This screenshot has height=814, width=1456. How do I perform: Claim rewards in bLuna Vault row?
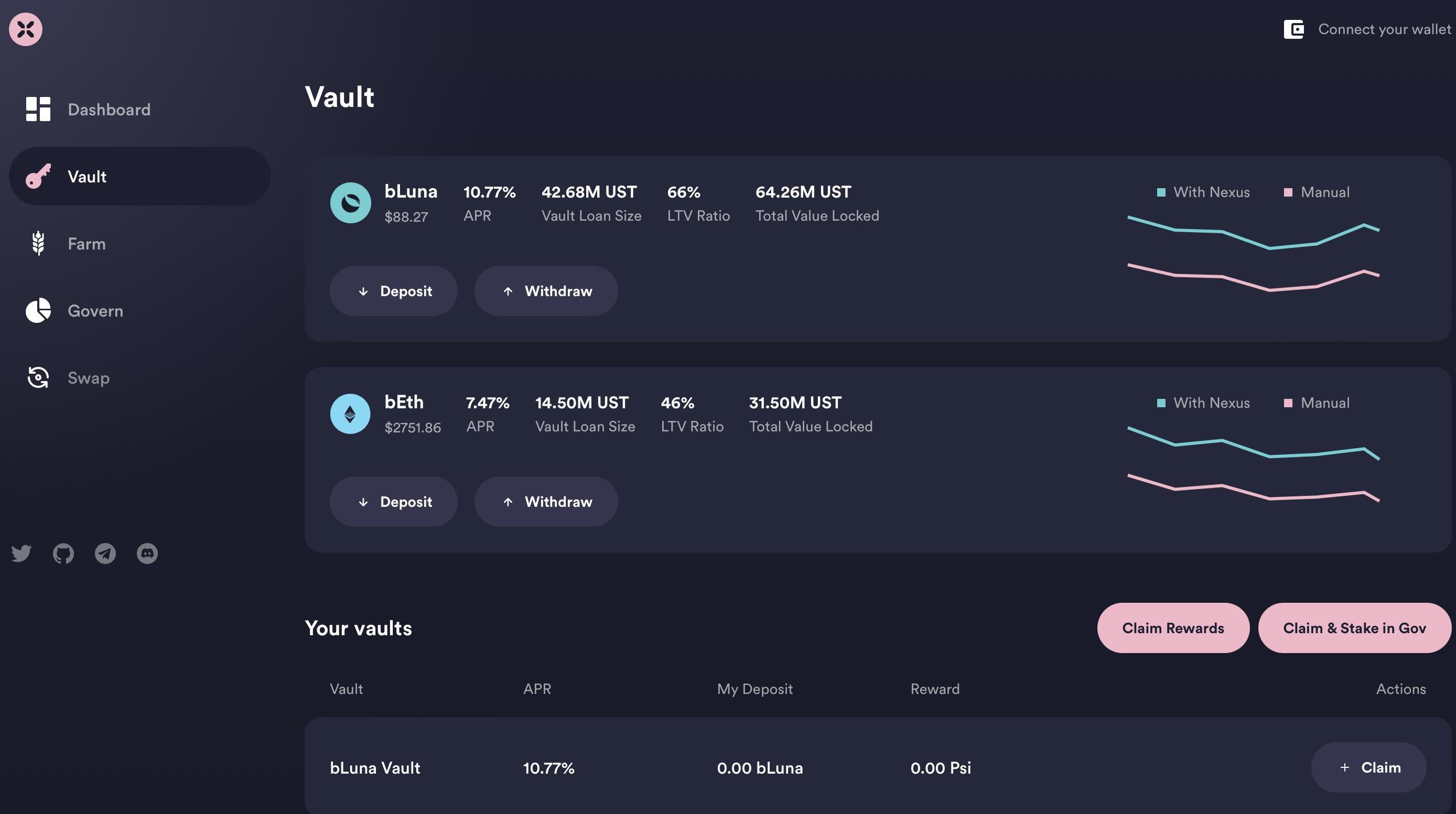[1368, 767]
